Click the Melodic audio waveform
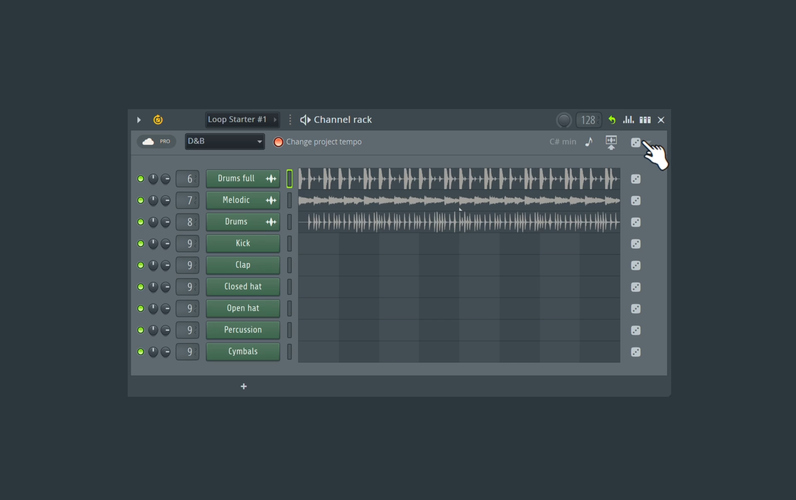 coord(459,201)
